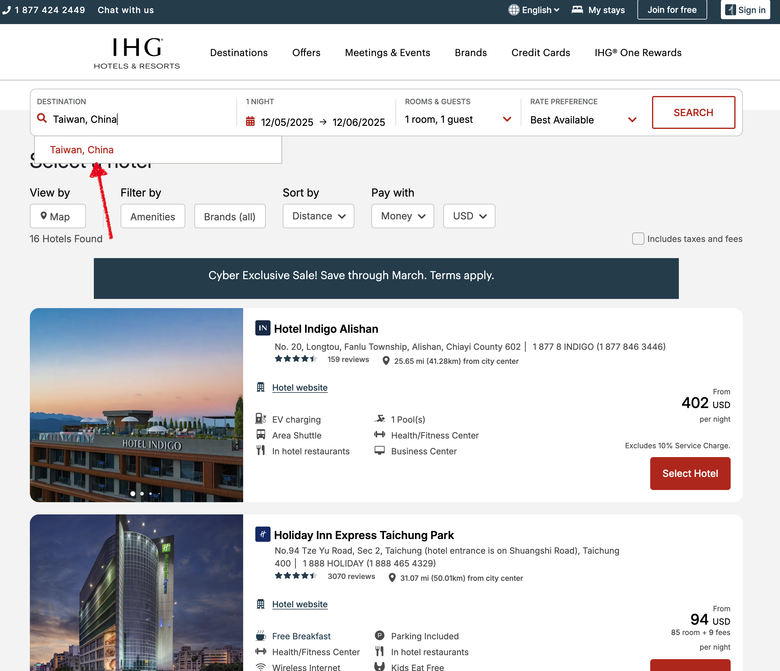Viewport: 780px width, 671px height.
Task: Open the calendar icon for dates
Action: (x=250, y=121)
